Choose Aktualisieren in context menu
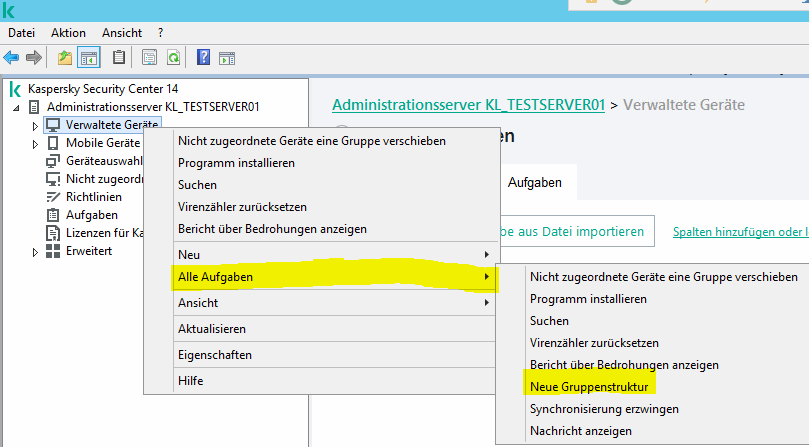The image size is (809, 447). (x=212, y=329)
